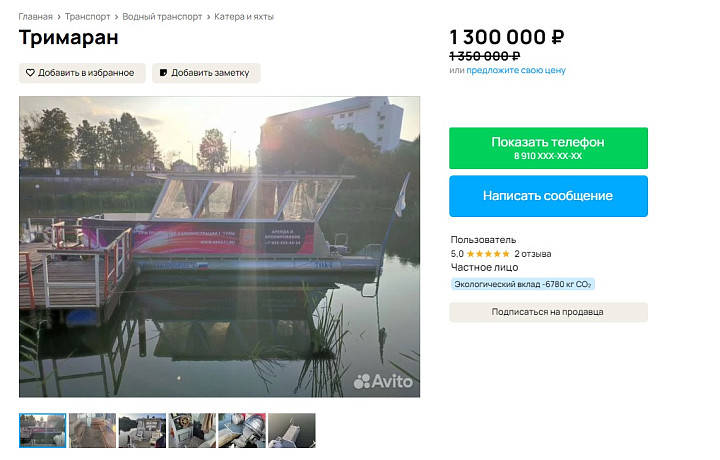Screen dimensions: 720x460
Task: Select the fourth thumbnail with steering wheel
Action: pyautogui.click(x=192, y=430)
